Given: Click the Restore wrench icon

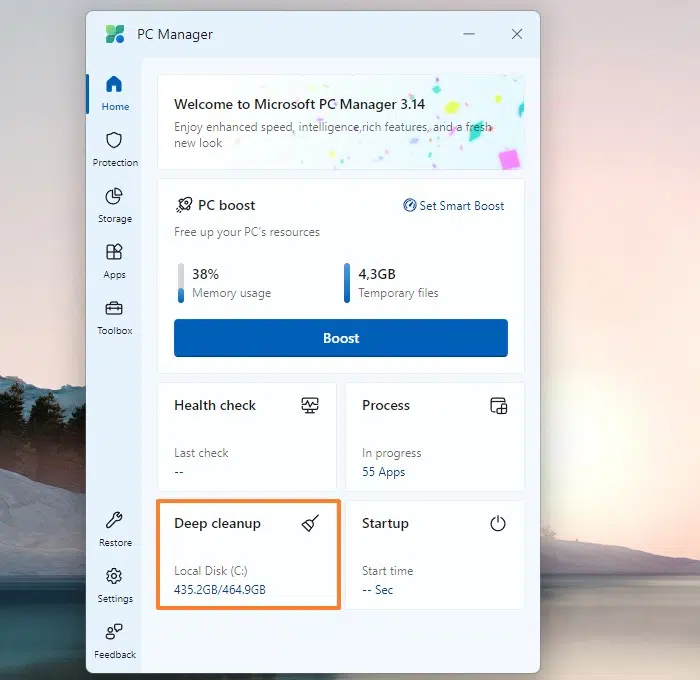Looking at the screenshot, I should pos(114,520).
